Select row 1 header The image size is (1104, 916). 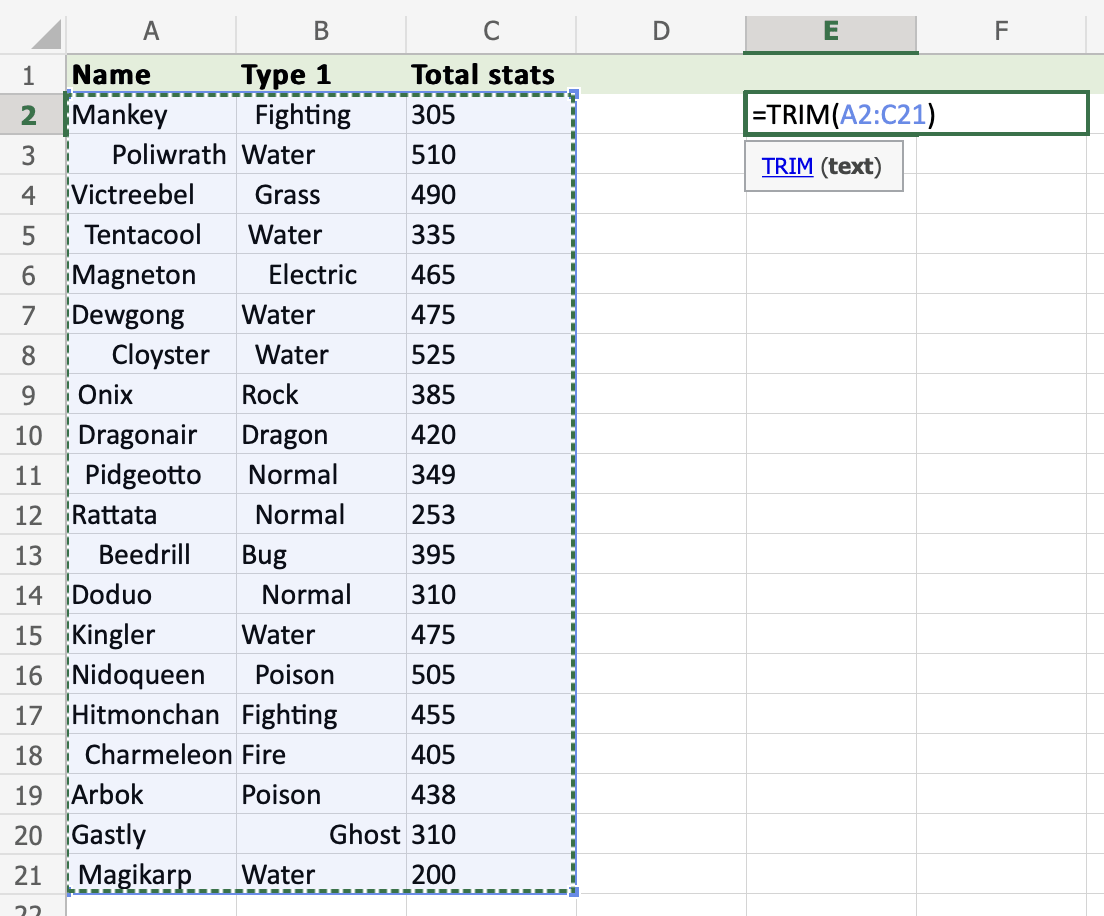coord(28,75)
